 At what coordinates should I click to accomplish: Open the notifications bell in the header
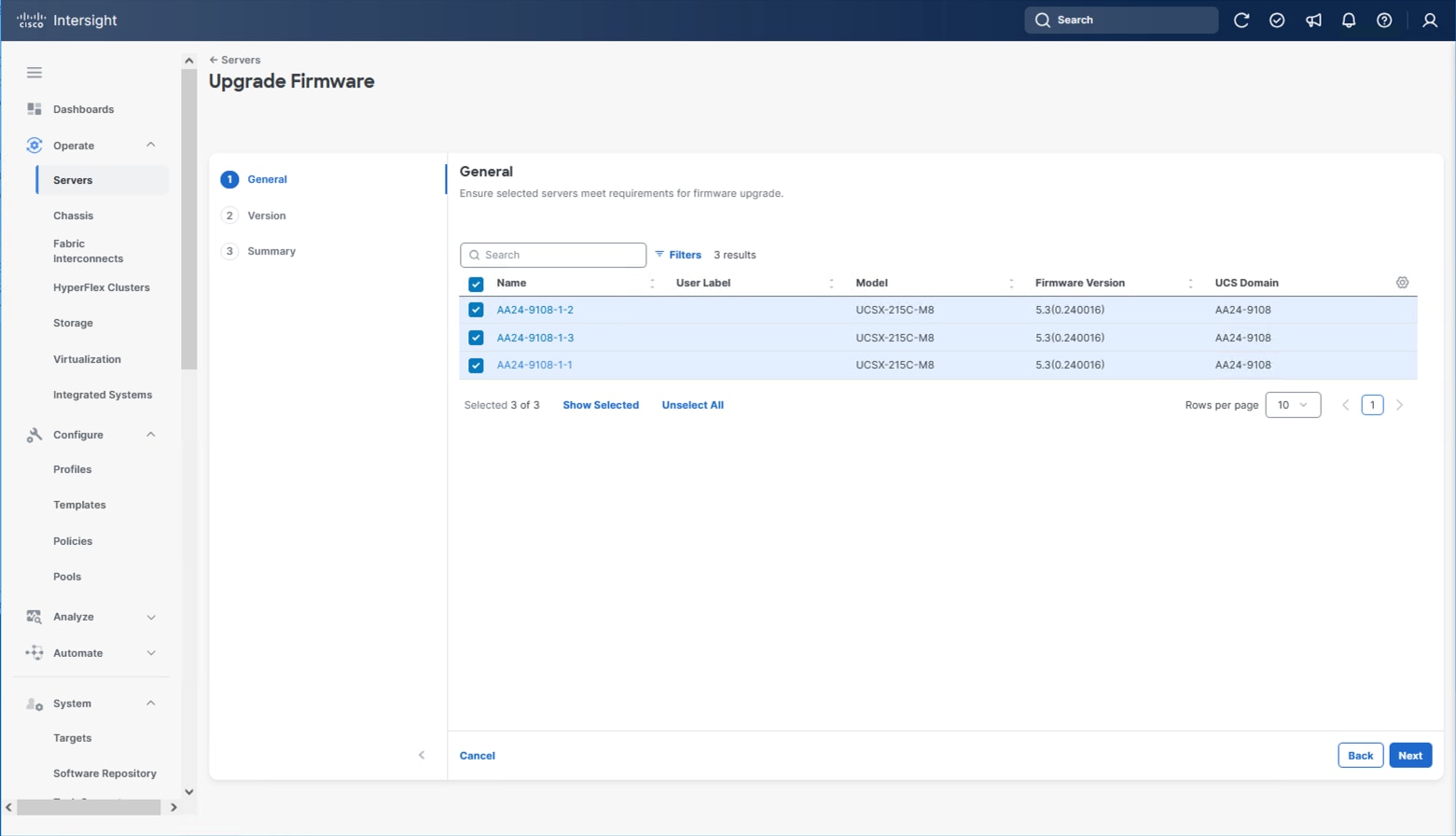(1349, 20)
